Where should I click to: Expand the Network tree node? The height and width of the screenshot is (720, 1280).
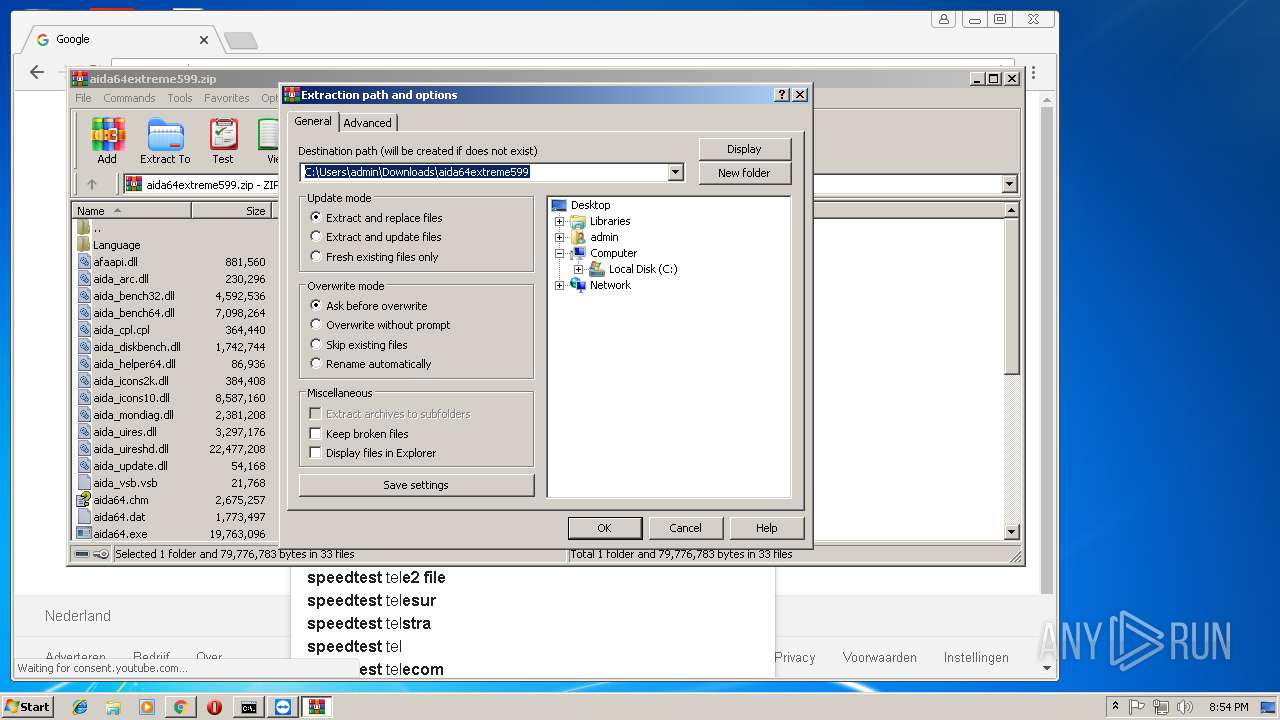coord(560,285)
